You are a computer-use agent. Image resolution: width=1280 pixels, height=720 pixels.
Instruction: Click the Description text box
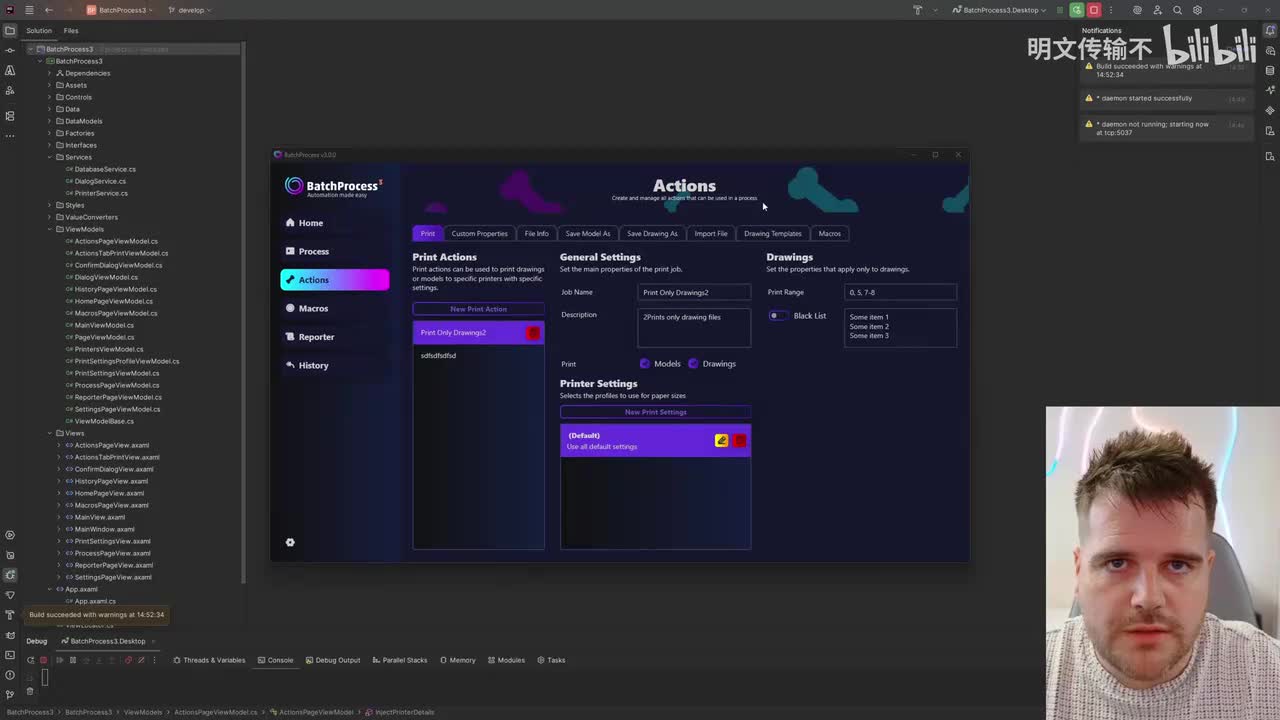click(694, 328)
